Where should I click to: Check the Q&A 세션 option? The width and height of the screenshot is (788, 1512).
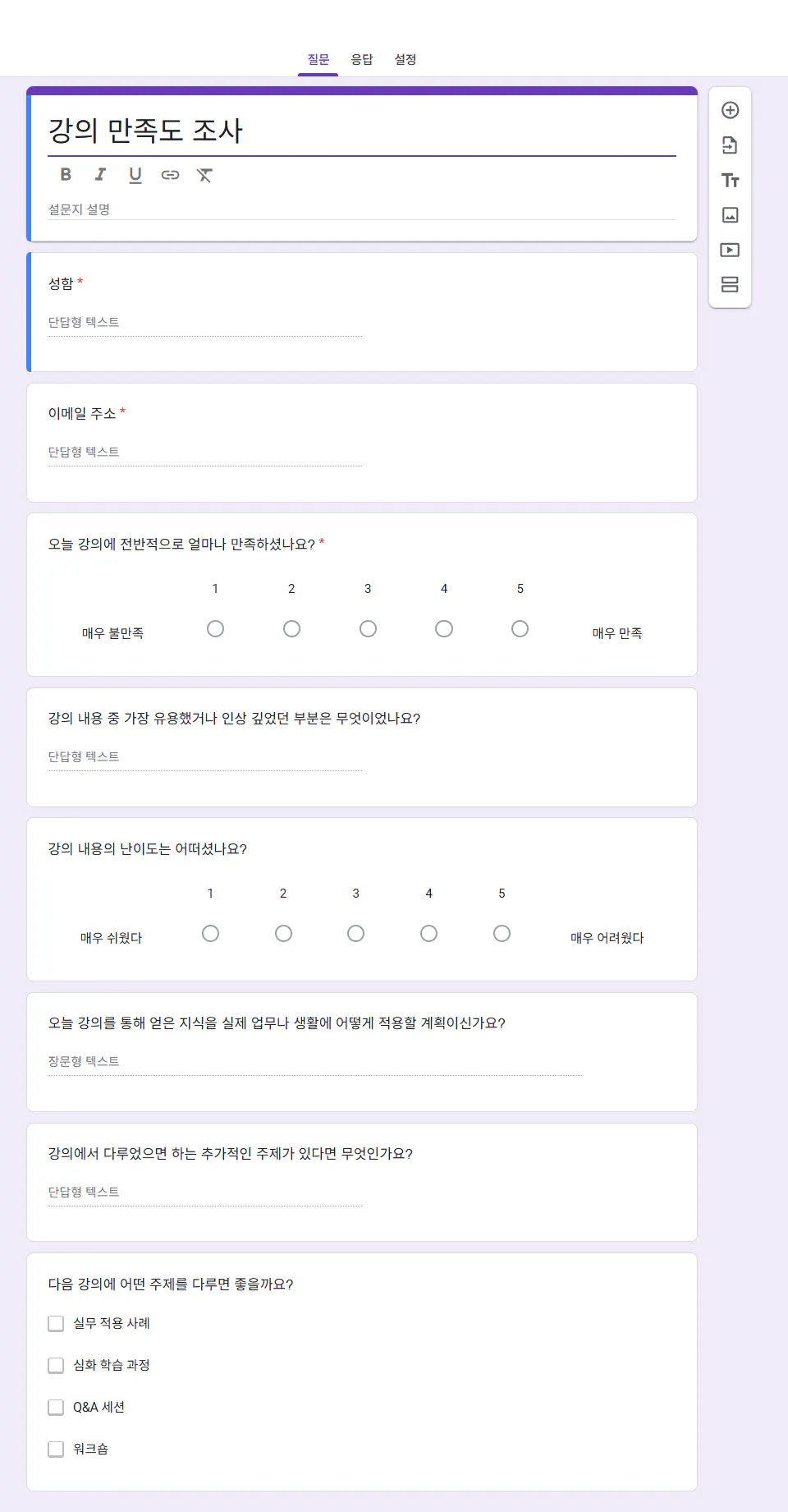56,1407
